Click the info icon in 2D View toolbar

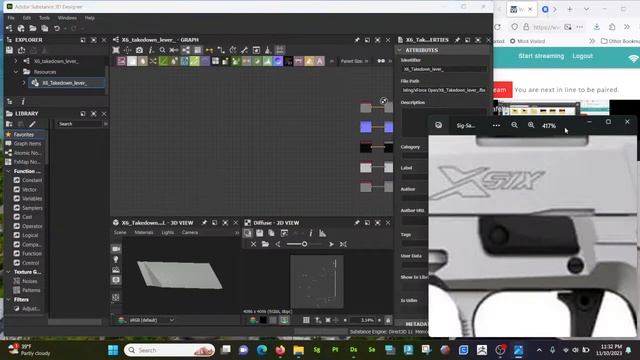tap(311, 233)
